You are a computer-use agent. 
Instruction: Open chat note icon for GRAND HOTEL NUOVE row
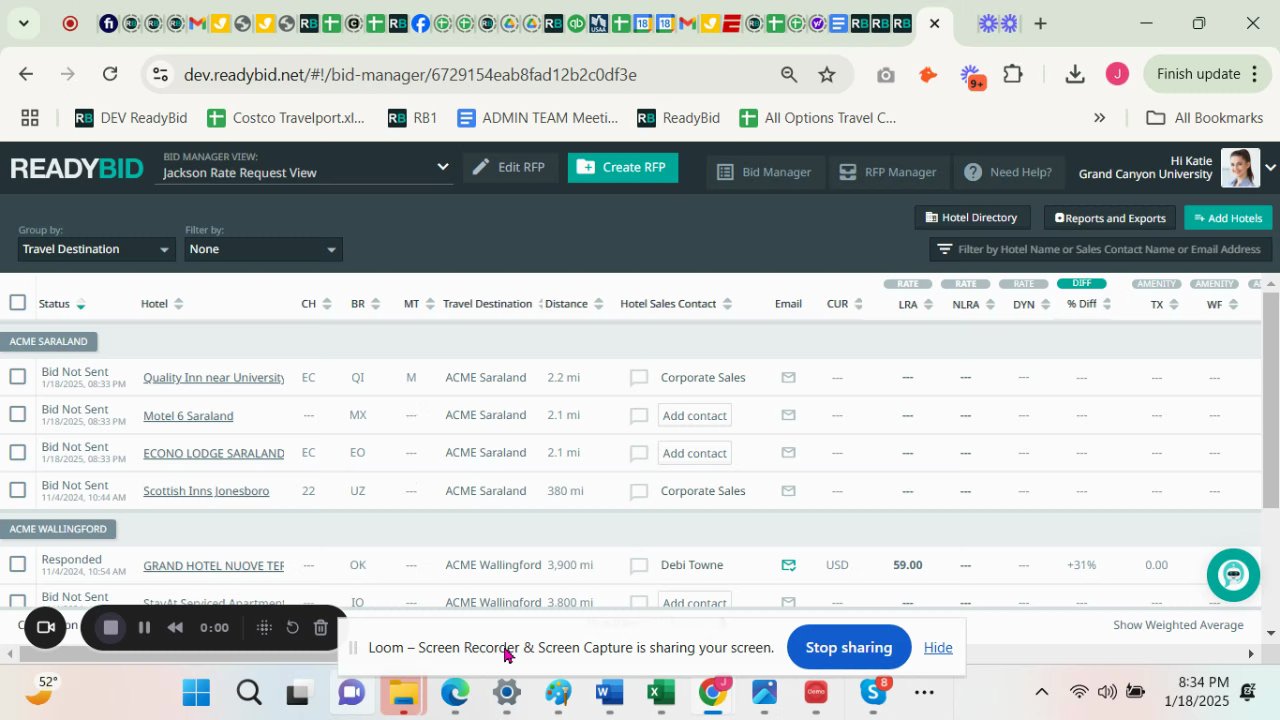tap(639, 566)
